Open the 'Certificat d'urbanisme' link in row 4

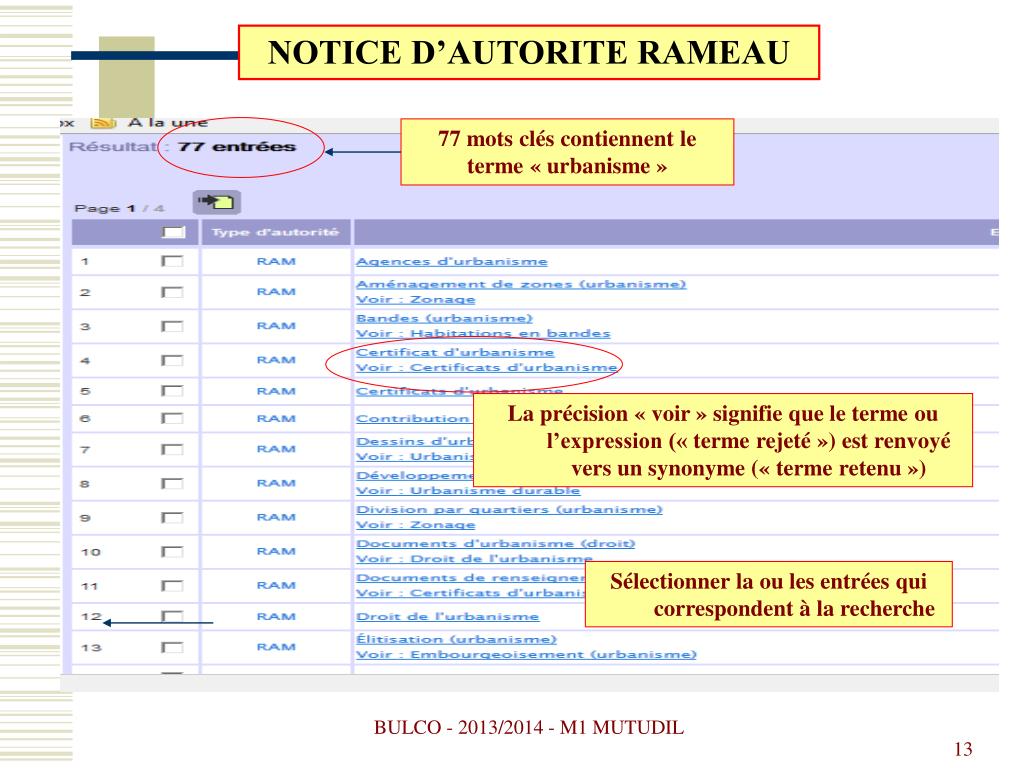coord(455,352)
